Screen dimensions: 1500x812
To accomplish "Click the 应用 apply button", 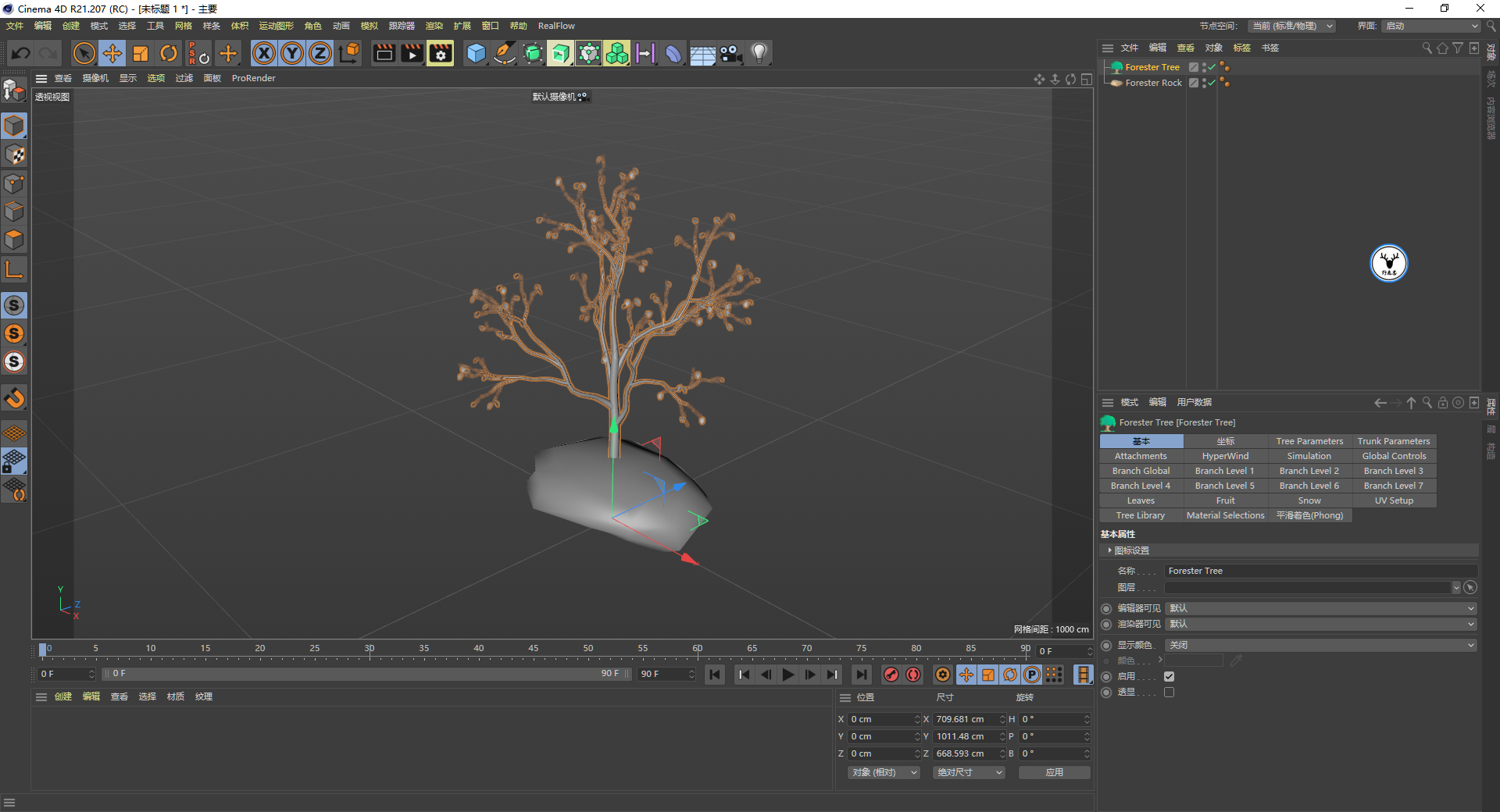I will pyautogui.click(x=1055, y=772).
